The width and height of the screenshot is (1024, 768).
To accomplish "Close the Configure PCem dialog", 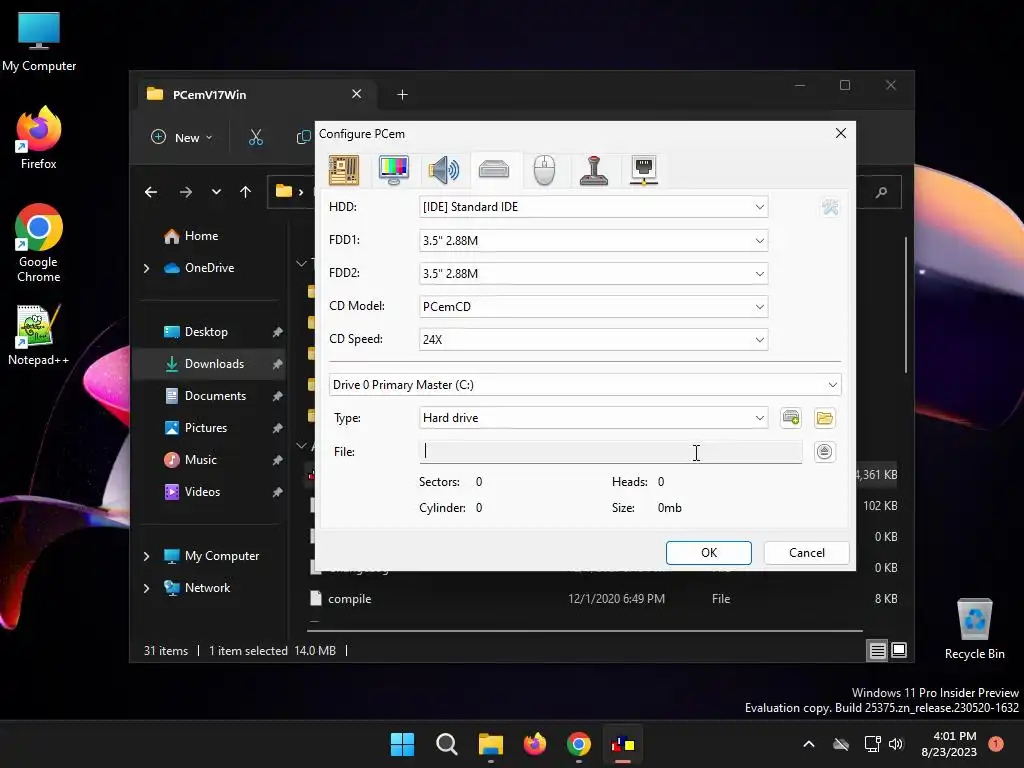I will (x=840, y=133).
